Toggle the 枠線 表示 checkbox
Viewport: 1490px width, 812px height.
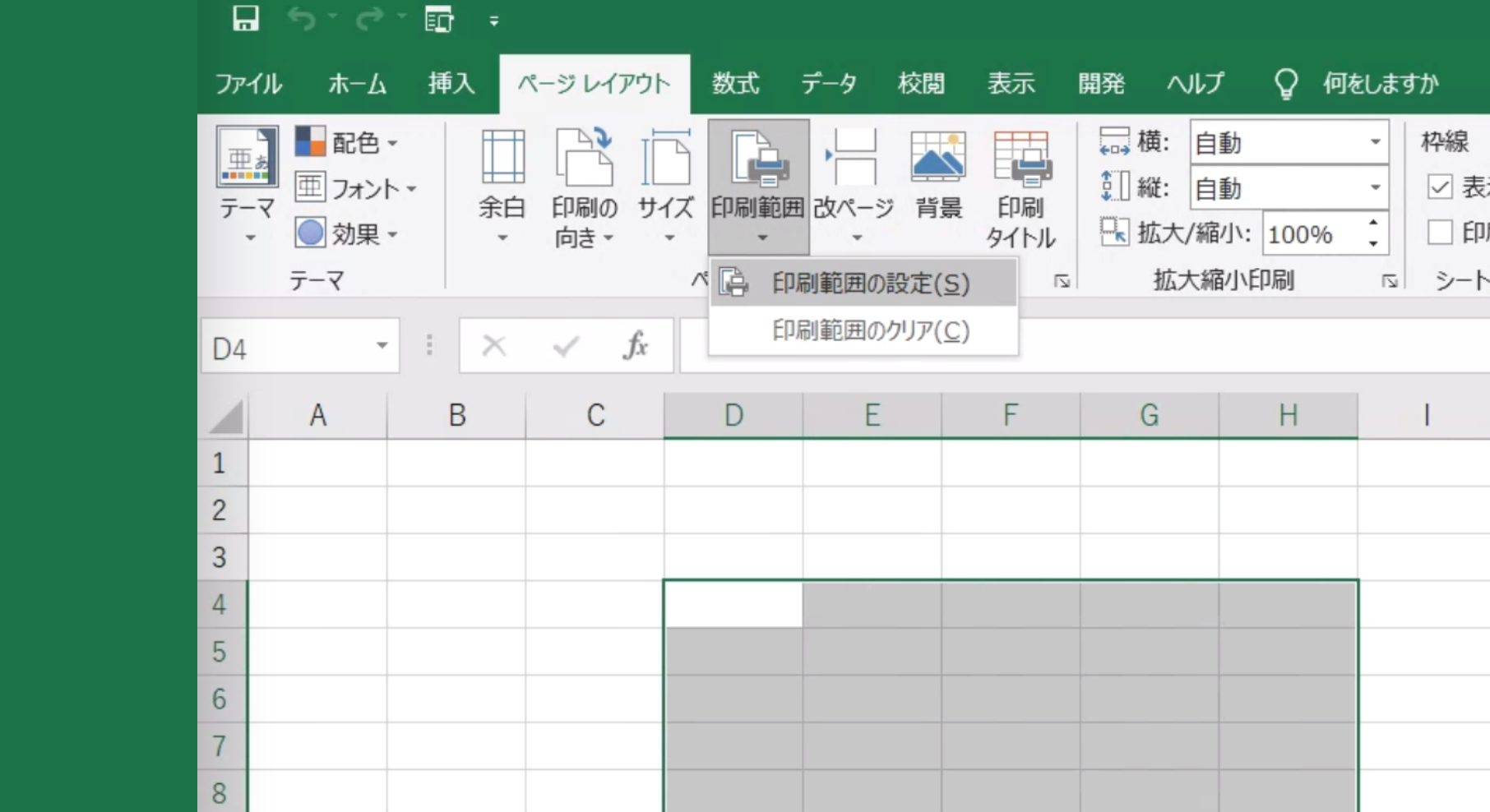click(1440, 187)
